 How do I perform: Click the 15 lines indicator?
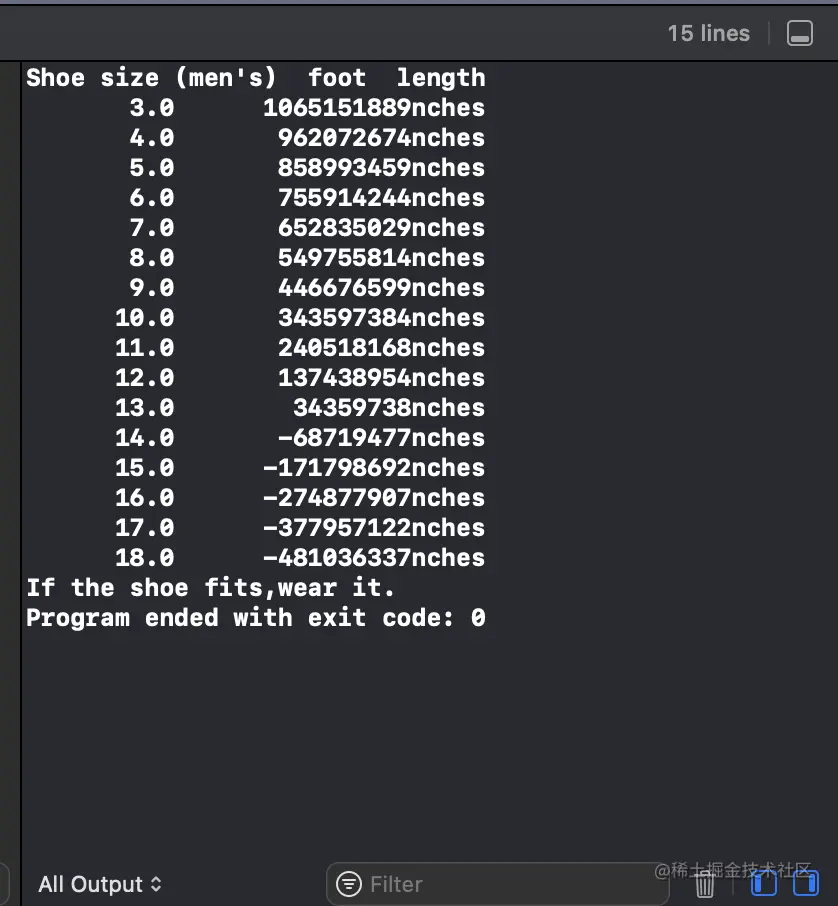pyautogui.click(x=708, y=33)
